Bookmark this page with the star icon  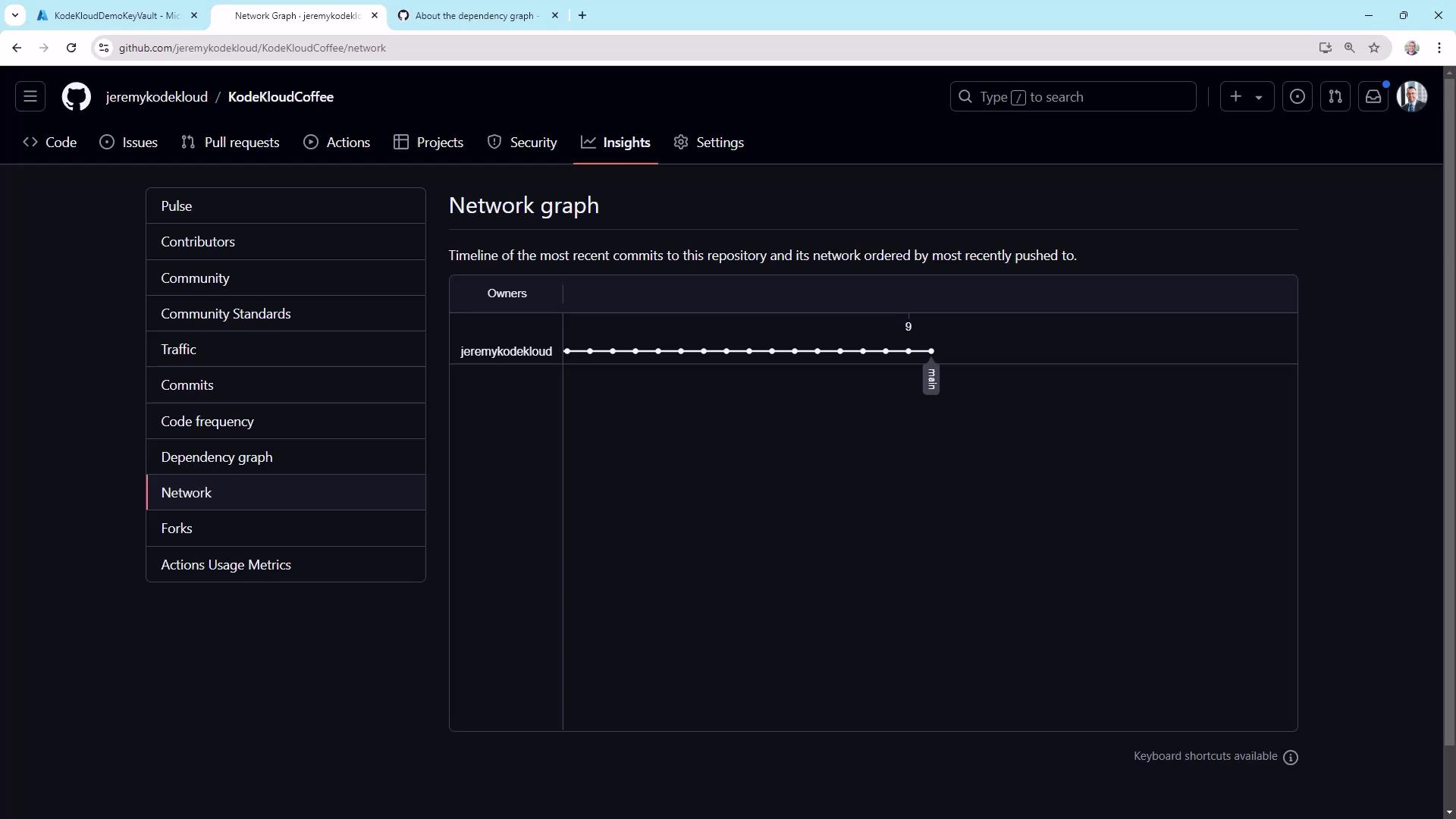click(1374, 48)
